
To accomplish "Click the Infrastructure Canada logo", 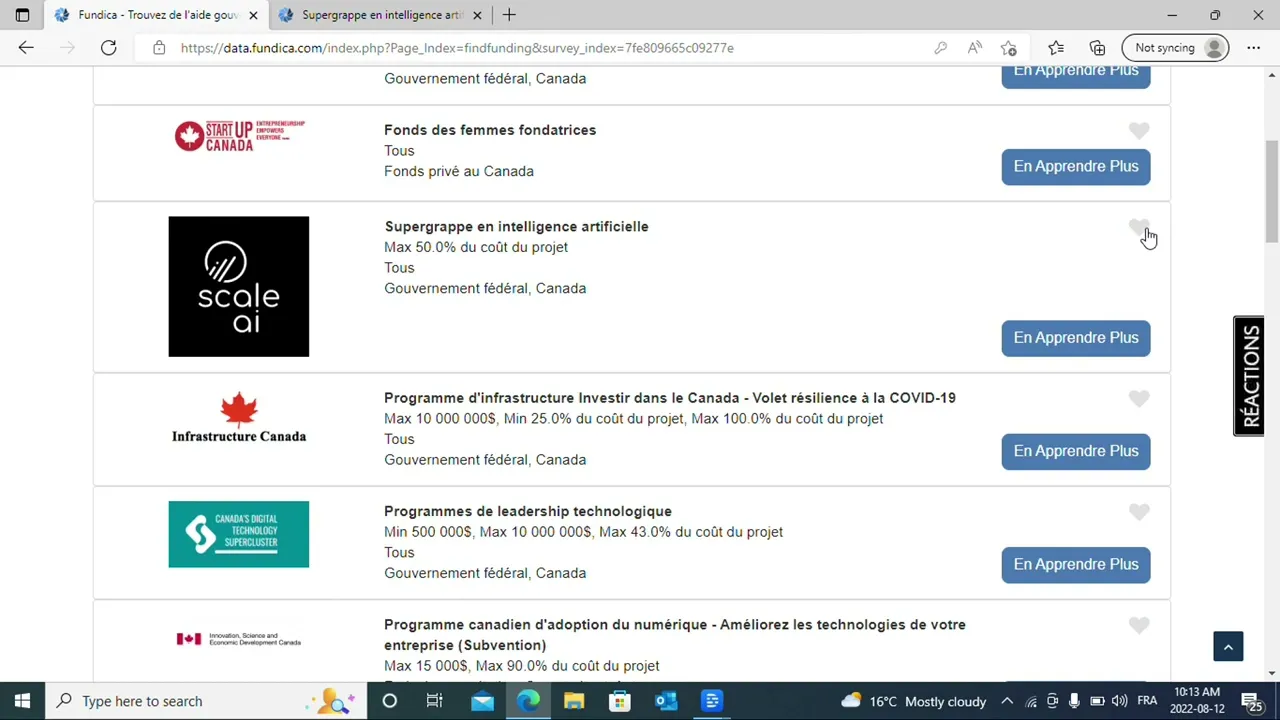I will pyautogui.click(x=239, y=418).
